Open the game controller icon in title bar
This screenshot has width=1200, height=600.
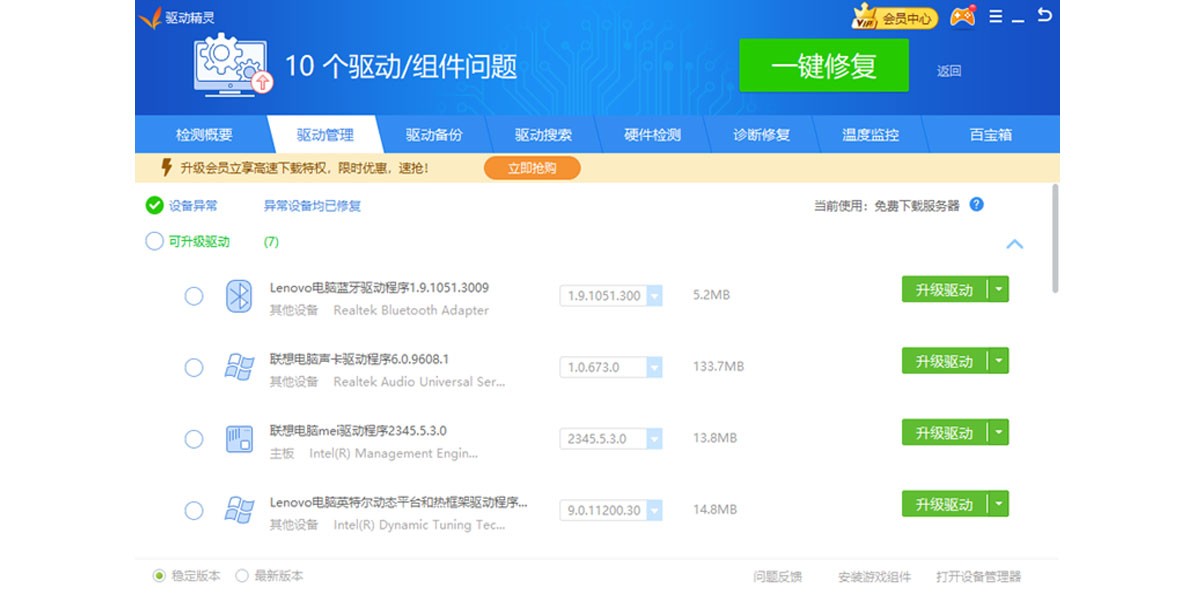pos(962,17)
